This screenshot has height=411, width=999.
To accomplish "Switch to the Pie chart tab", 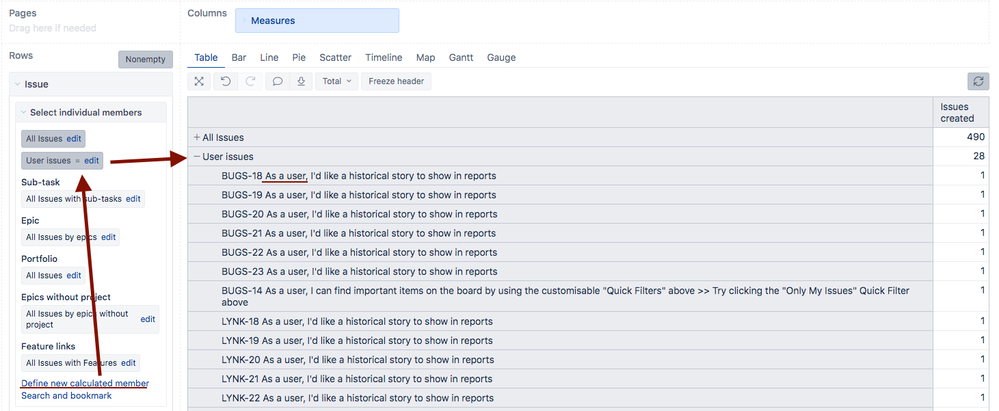I will tap(299, 57).
